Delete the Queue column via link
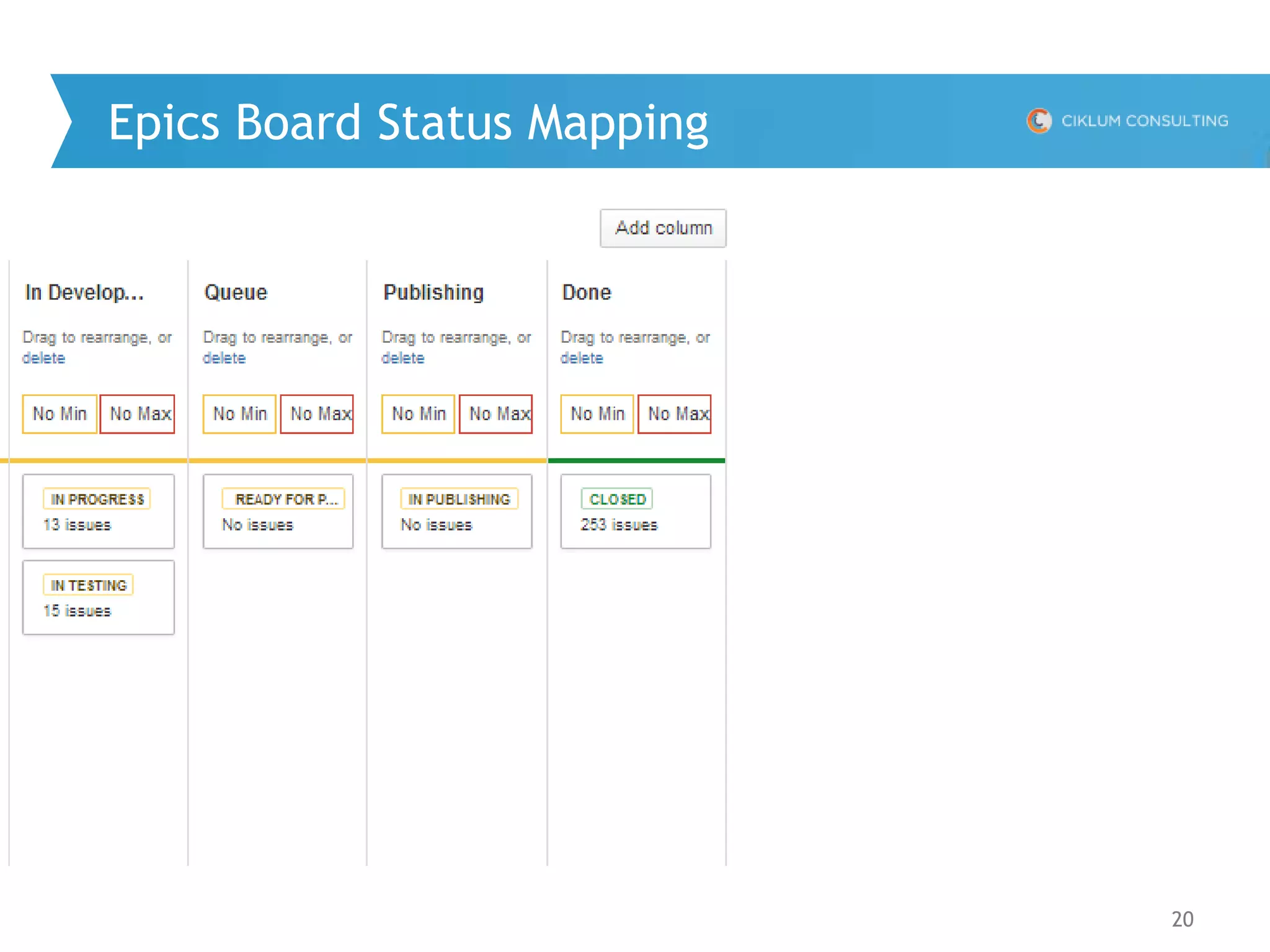The height and width of the screenshot is (952, 1270). pyautogui.click(x=224, y=358)
